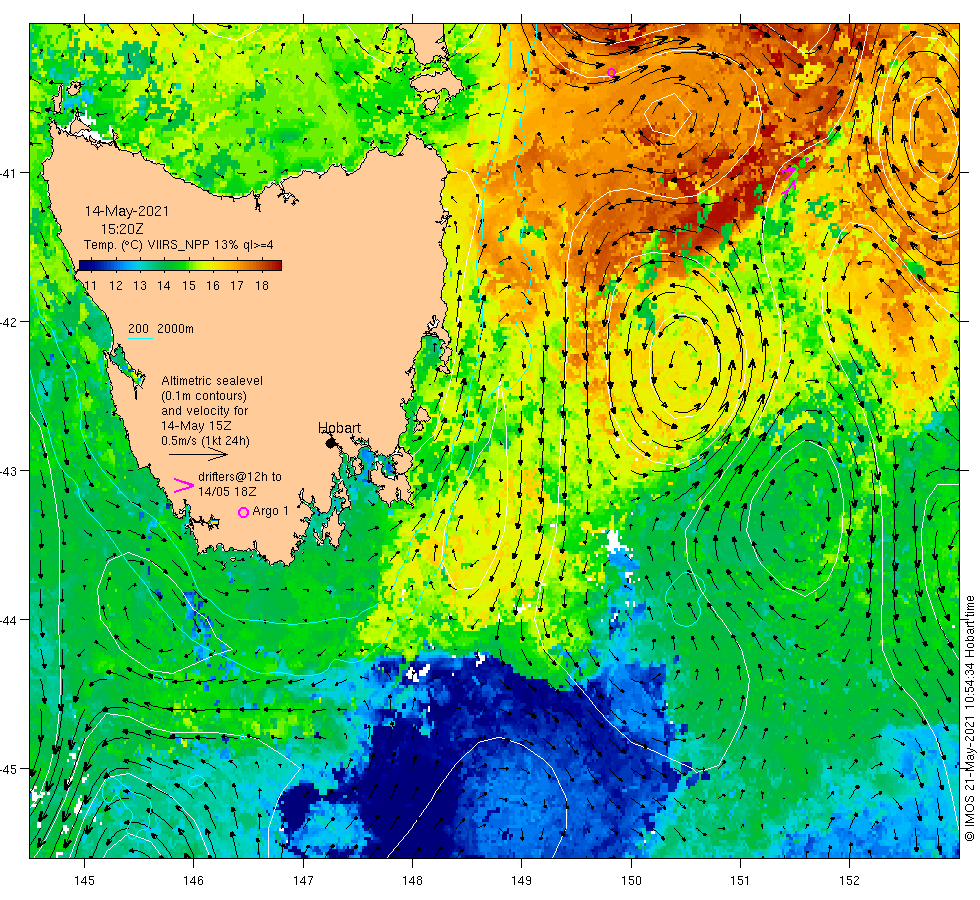Click the magenta drifter arrow legend symbol
The width and height of the screenshot is (980, 900).
tap(184, 485)
